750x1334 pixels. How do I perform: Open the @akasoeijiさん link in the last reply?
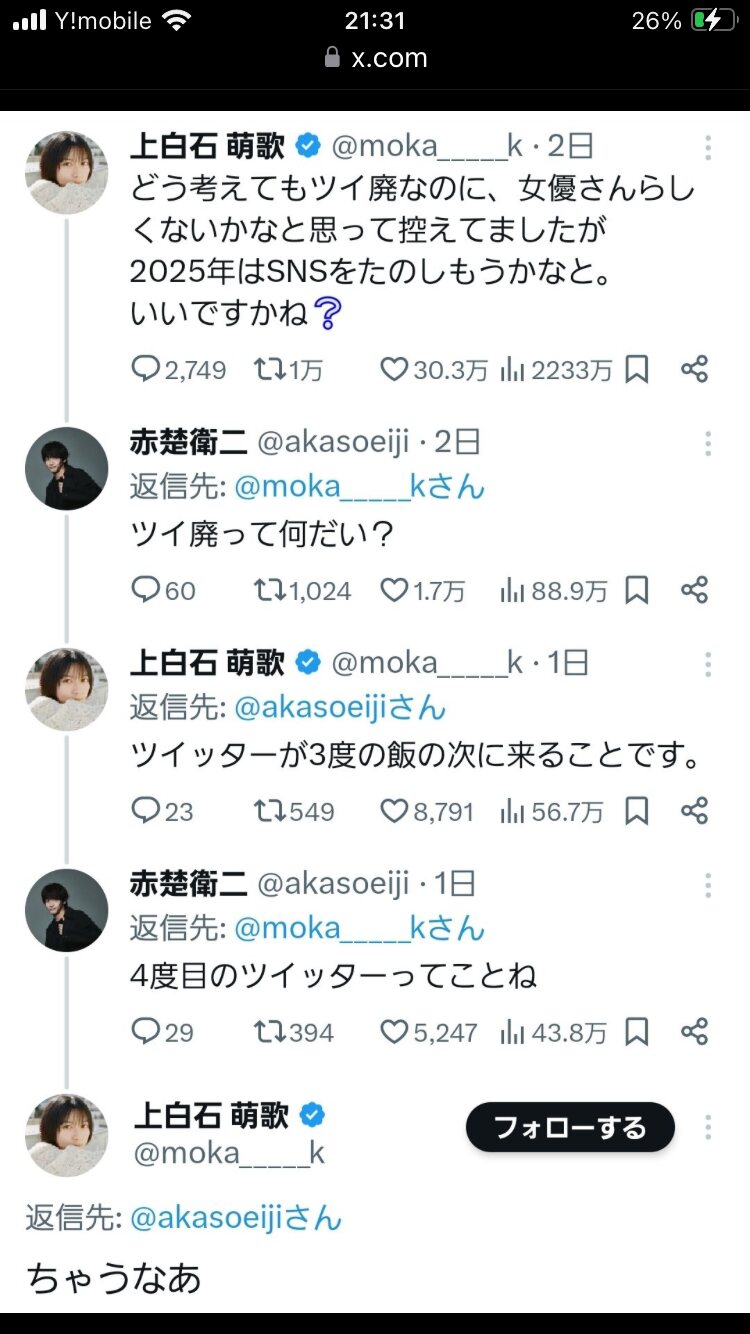236,1218
